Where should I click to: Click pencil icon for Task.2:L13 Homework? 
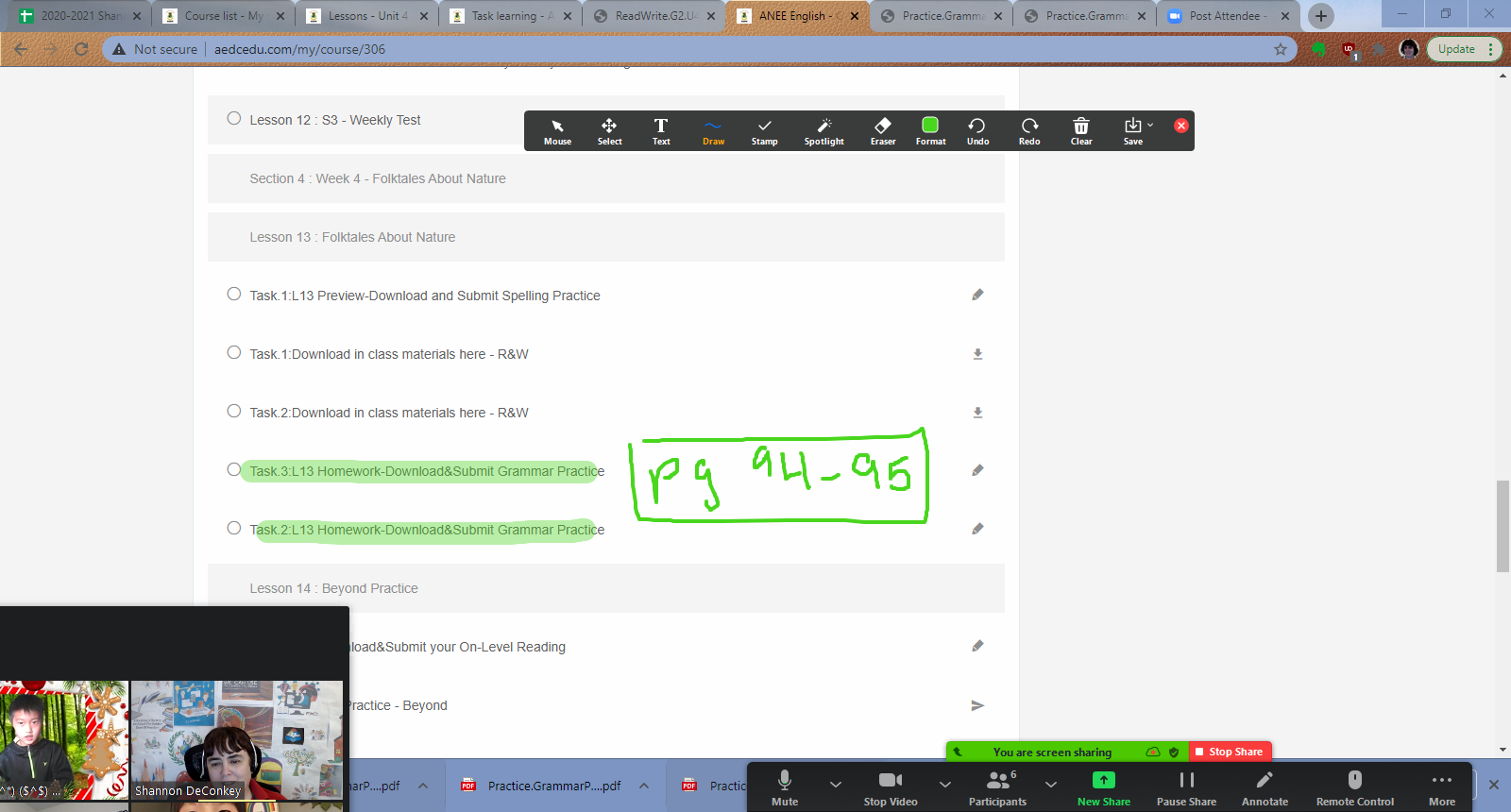click(x=977, y=529)
